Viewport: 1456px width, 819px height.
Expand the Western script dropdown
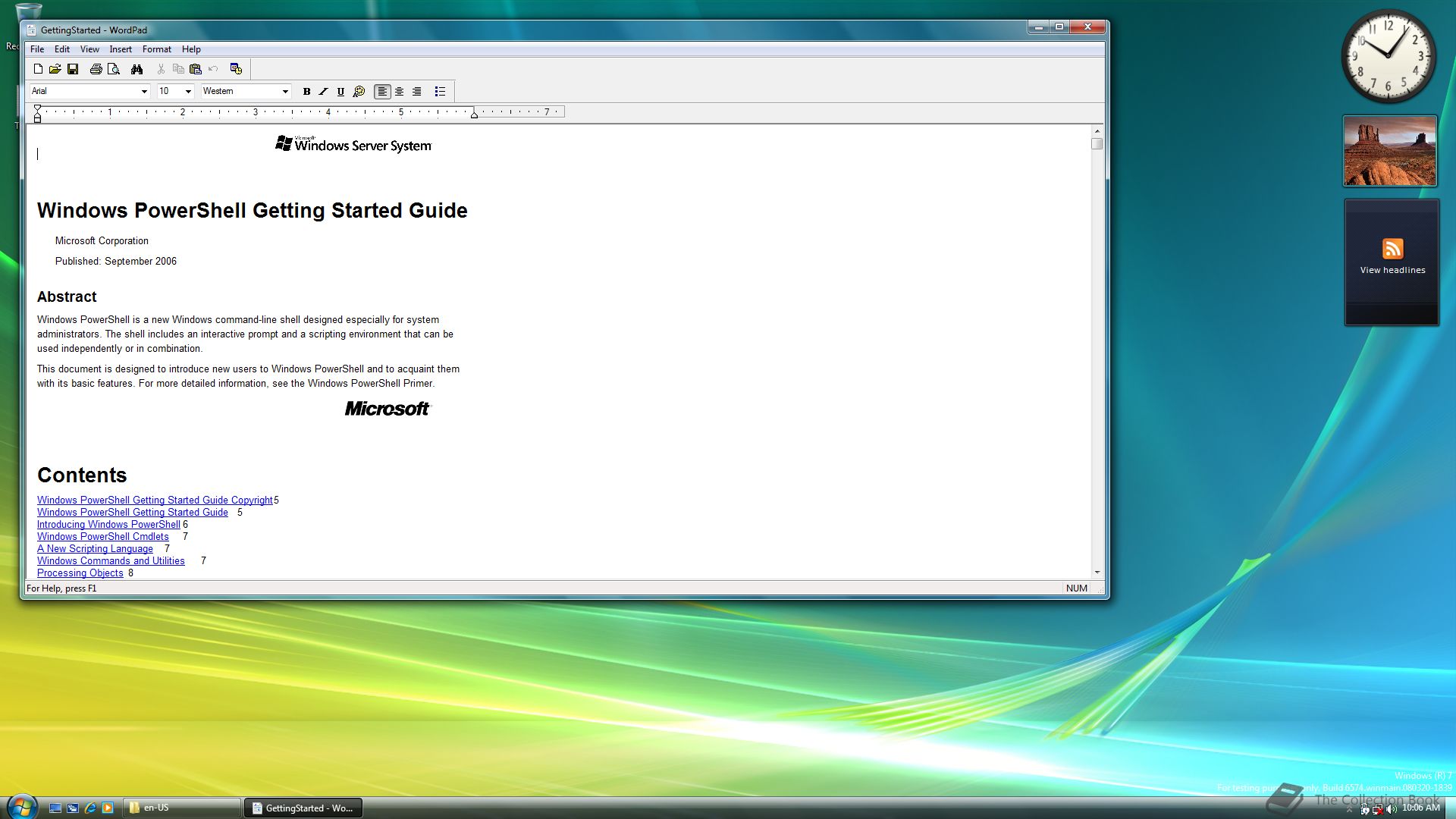point(285,92)
